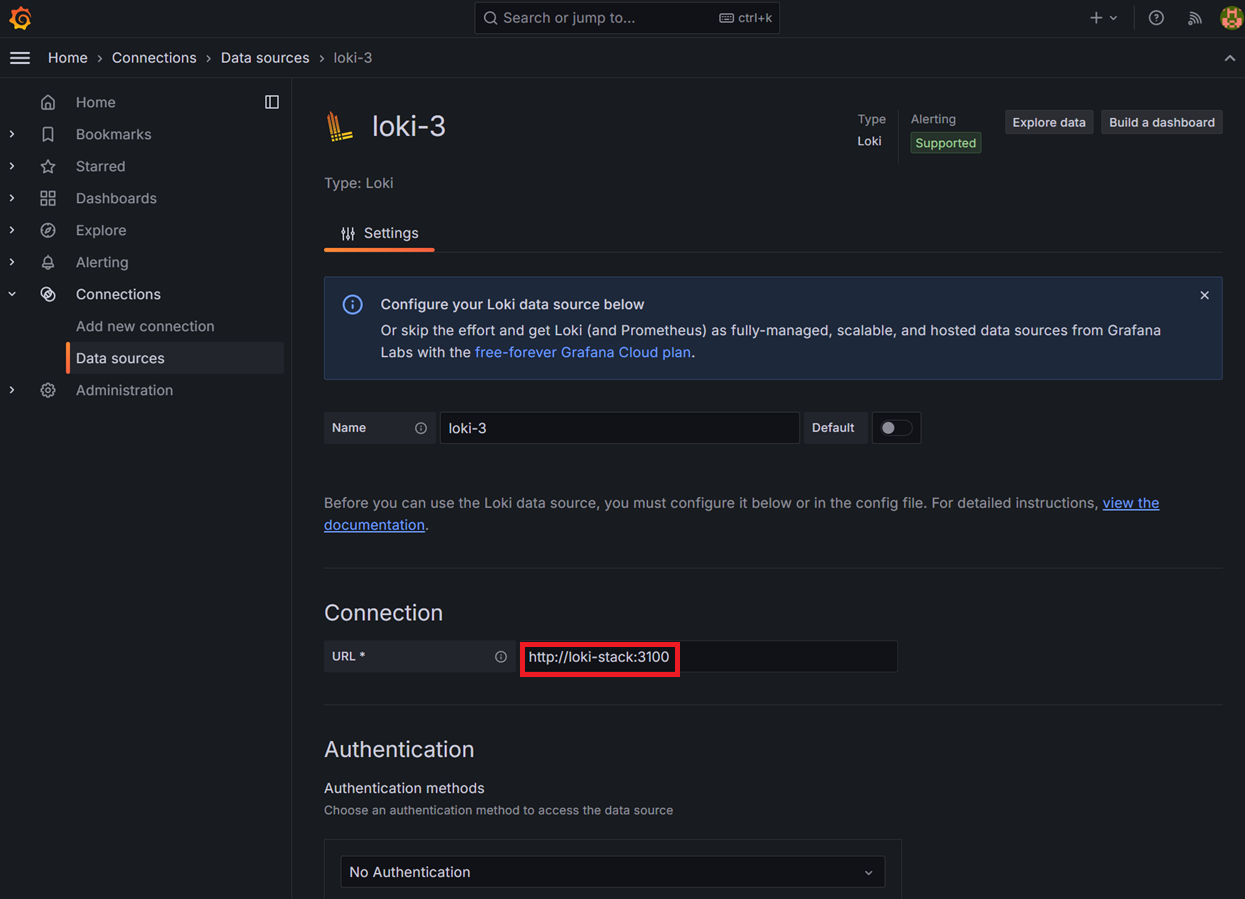This screenshot has width=1245, height=899.
Task: Click the Connections link icon
Action: [x=48, y=294]
